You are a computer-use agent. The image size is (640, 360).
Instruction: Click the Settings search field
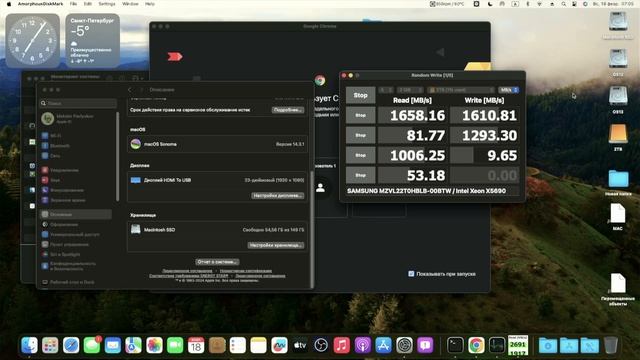[x=78, y=103]
